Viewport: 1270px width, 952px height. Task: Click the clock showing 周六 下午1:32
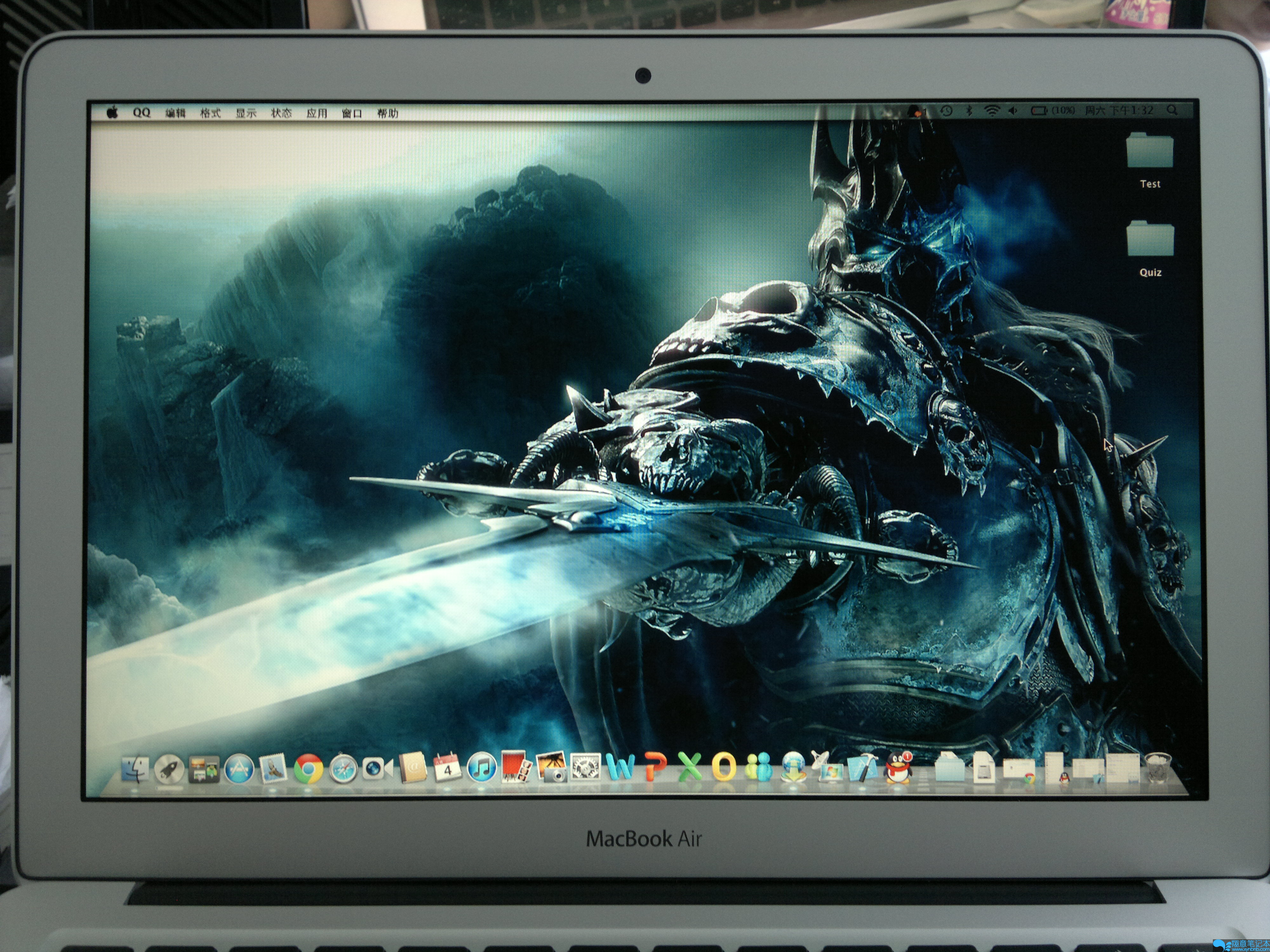click(x=1119, y=111)
